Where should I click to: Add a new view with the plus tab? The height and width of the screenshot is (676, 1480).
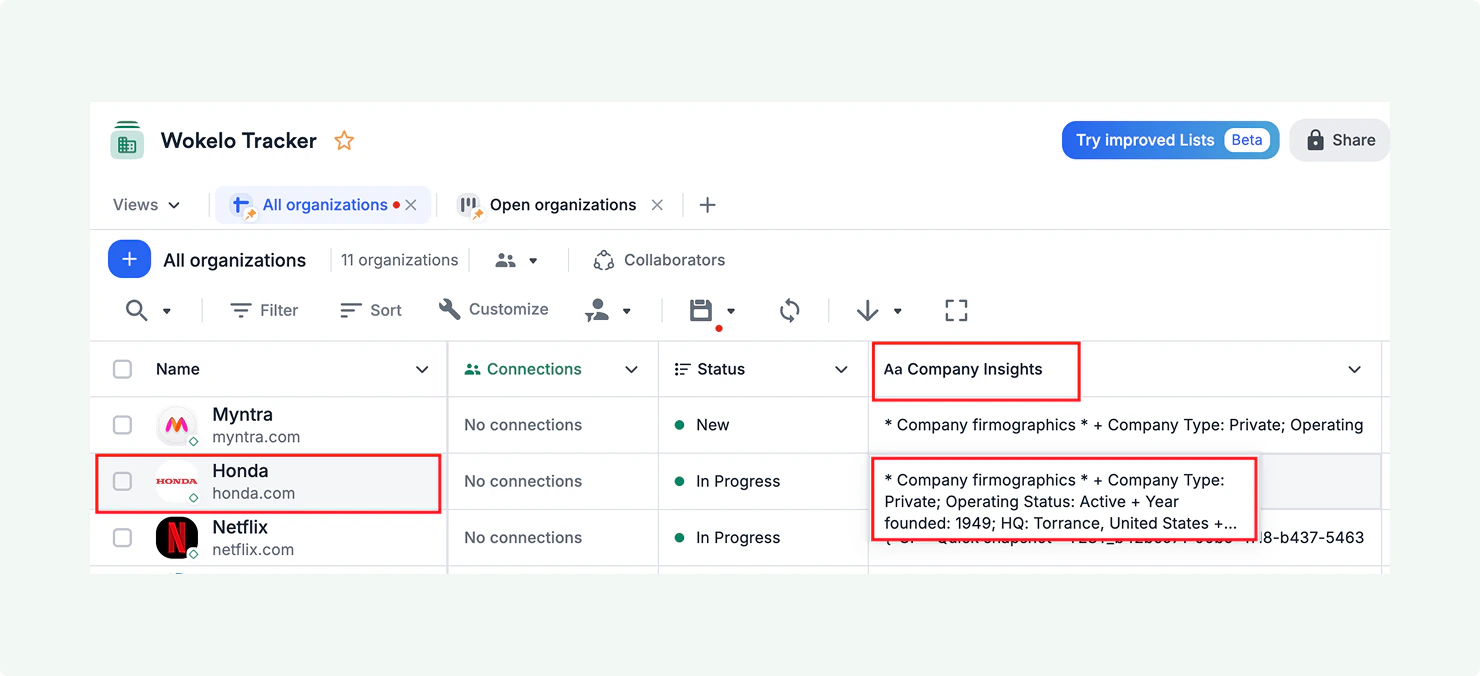707,205
